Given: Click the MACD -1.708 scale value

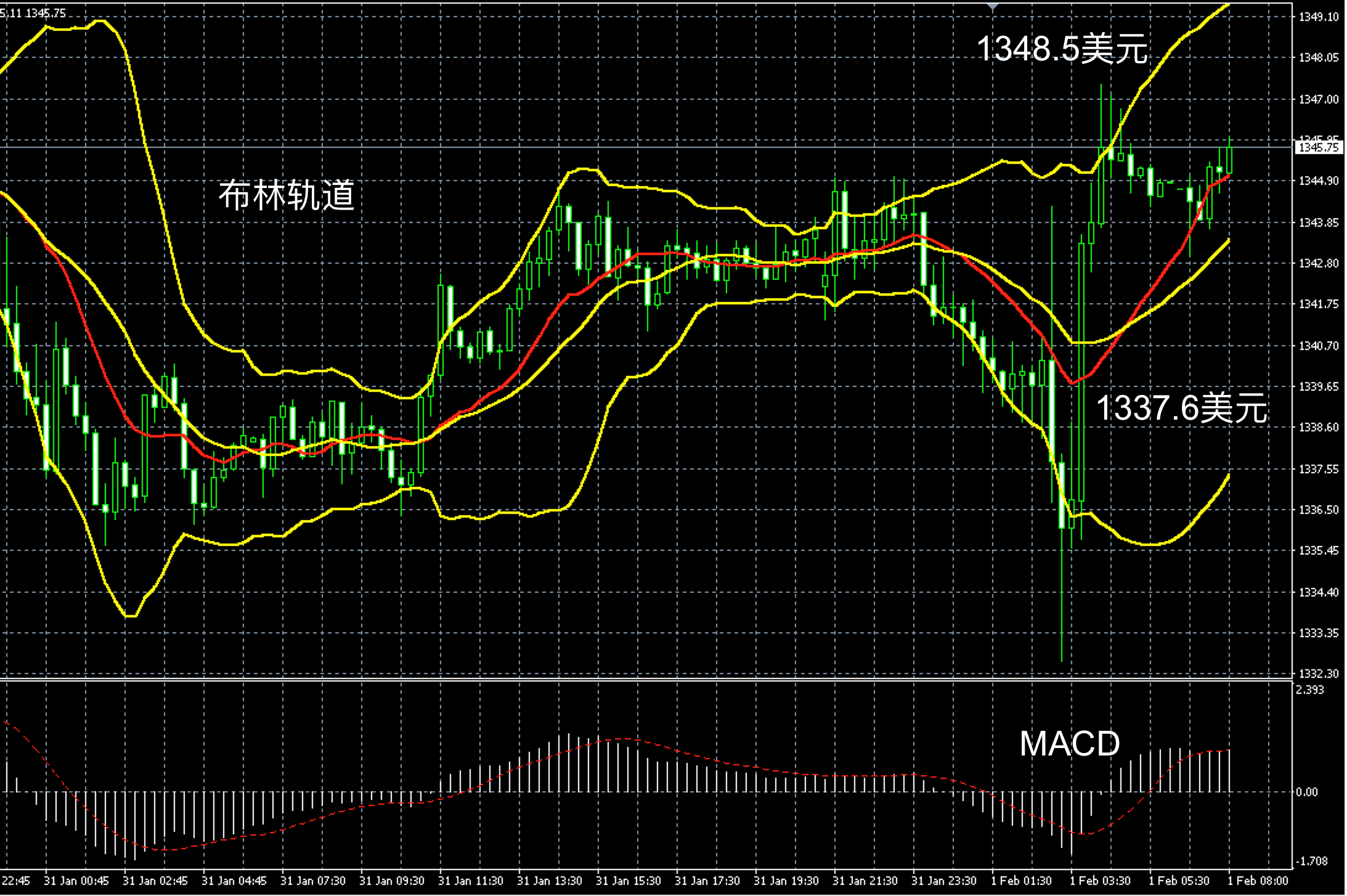Looking at the screenshot, I should pos(1311,861).
